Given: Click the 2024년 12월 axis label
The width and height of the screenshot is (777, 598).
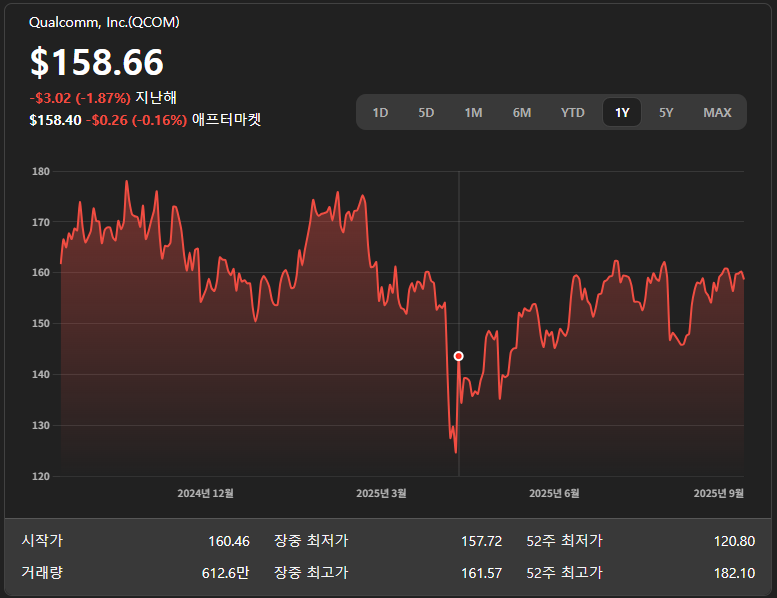Looking at the screenshot, I should 205,493.
